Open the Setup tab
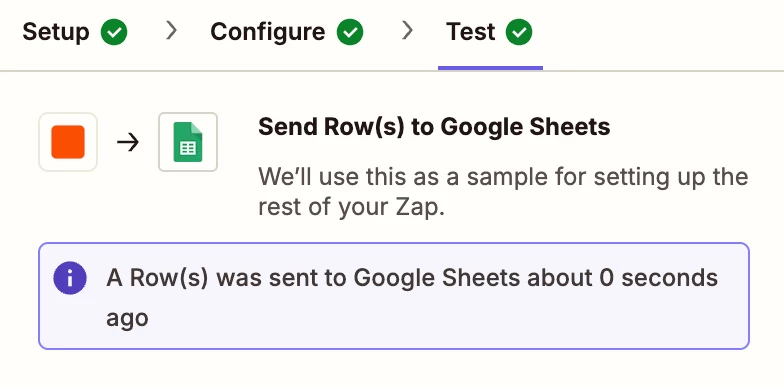 [x=74, y=32]
